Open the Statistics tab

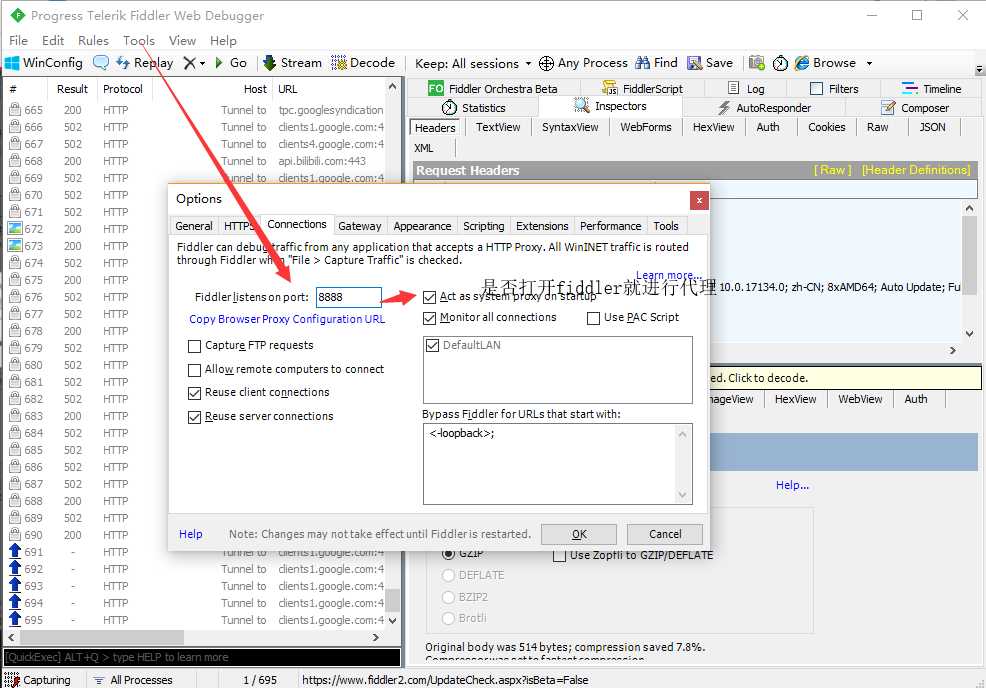(474, 108)
